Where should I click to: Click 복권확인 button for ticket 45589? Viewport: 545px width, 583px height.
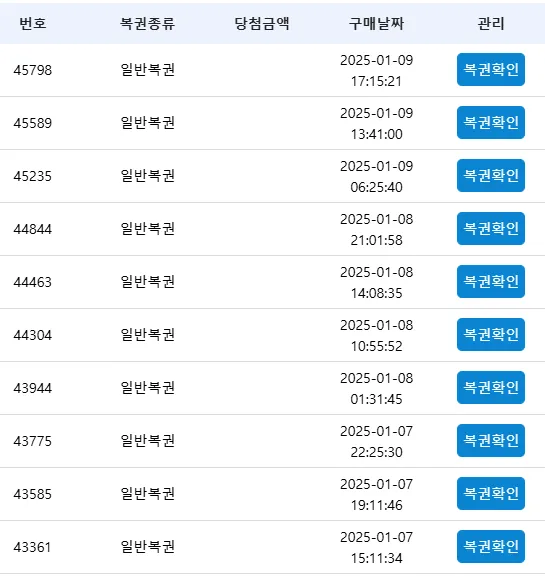(491, 122)
